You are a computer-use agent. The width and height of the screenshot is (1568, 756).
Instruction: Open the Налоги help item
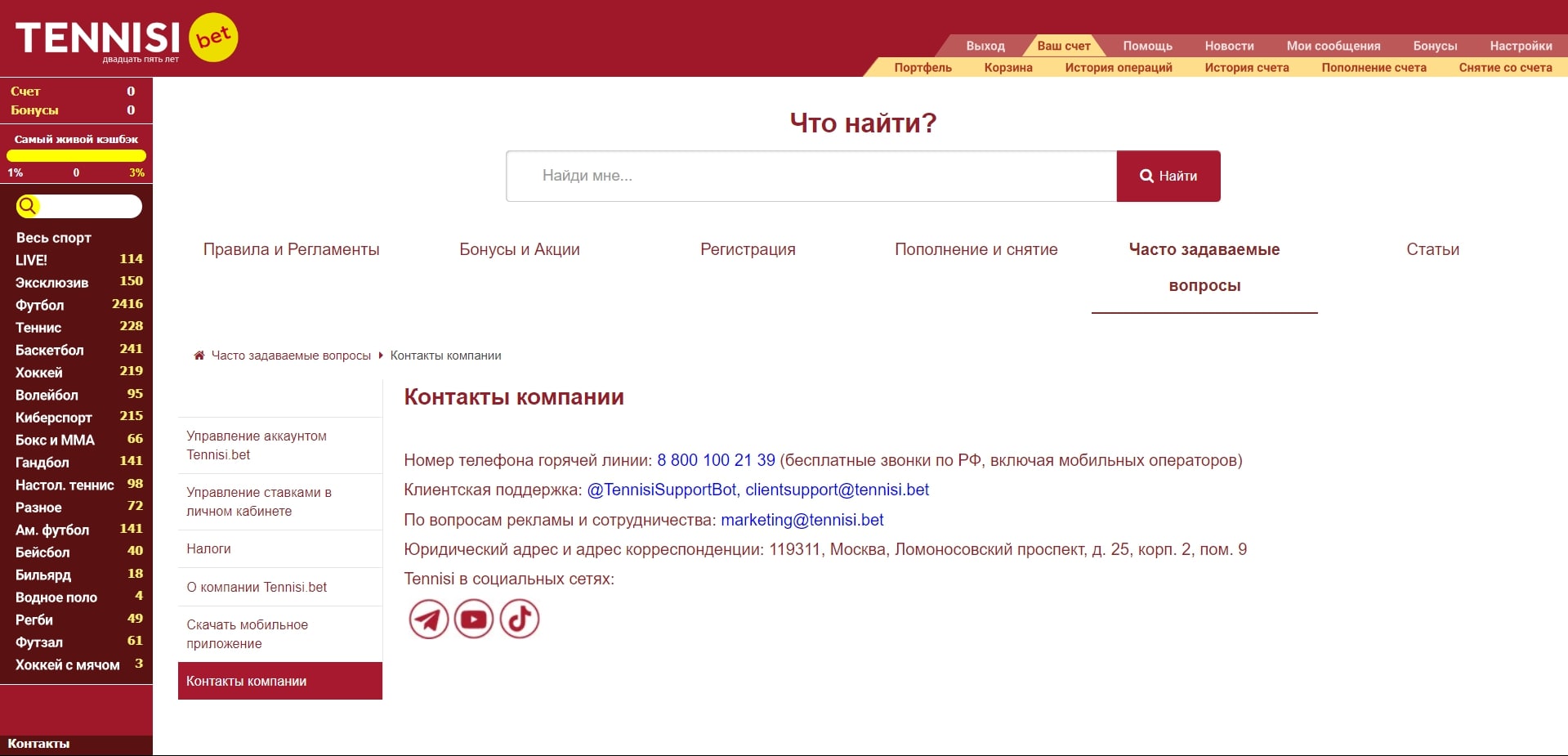click(x=280, y=549)
